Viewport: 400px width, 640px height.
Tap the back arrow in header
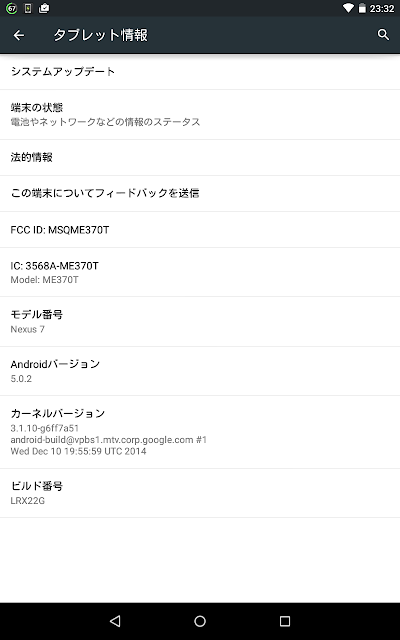19,35
